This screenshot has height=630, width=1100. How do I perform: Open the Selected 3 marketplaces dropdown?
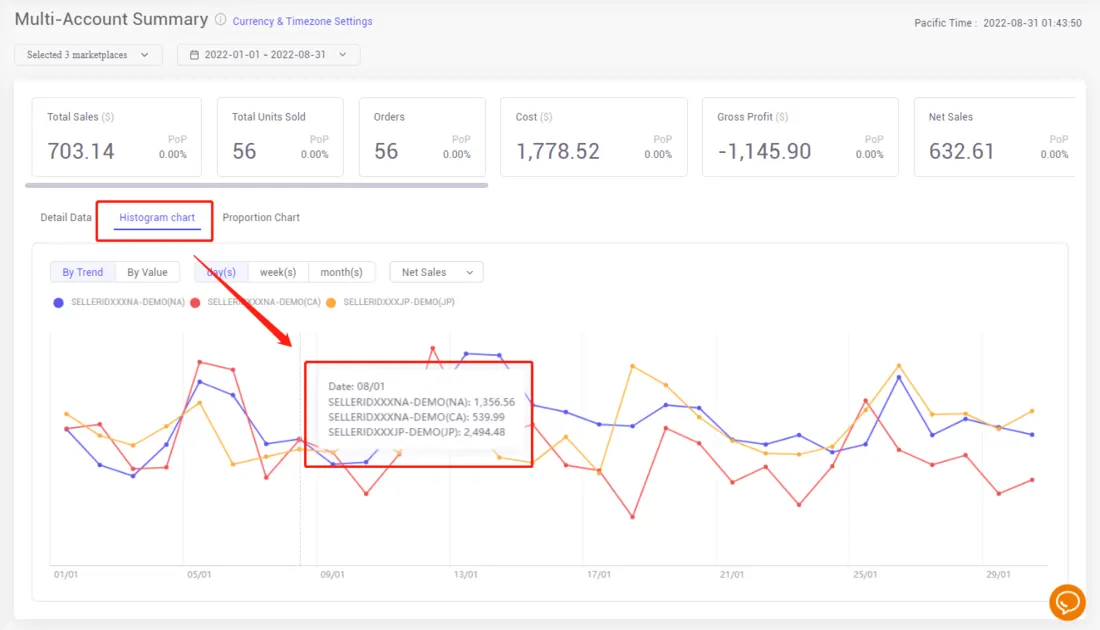(x=88, y=55)
